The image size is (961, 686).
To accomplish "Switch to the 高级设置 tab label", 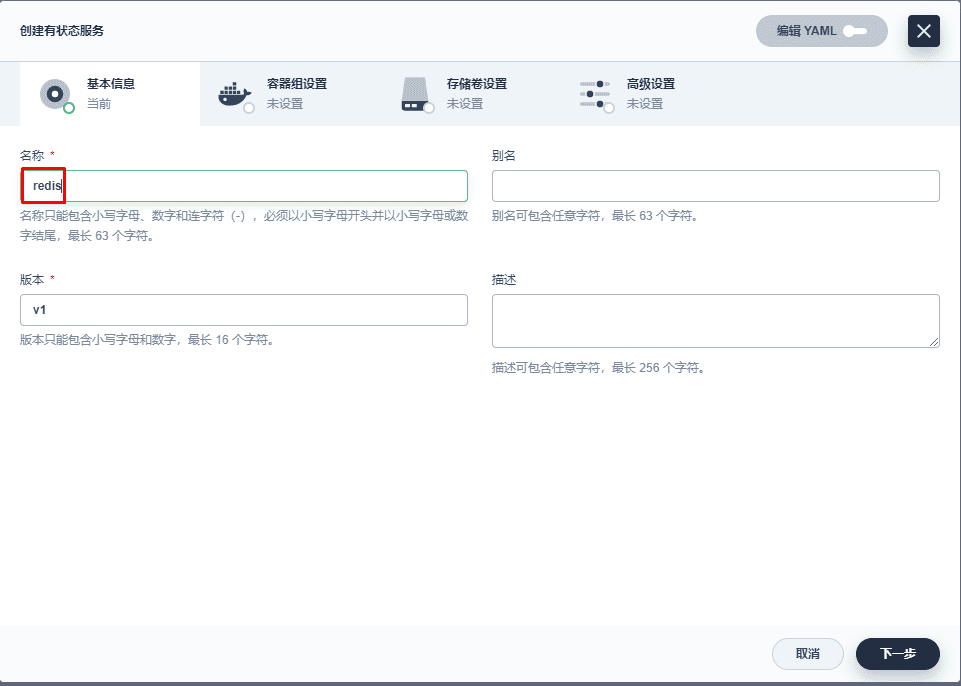I will click(651, 84).
